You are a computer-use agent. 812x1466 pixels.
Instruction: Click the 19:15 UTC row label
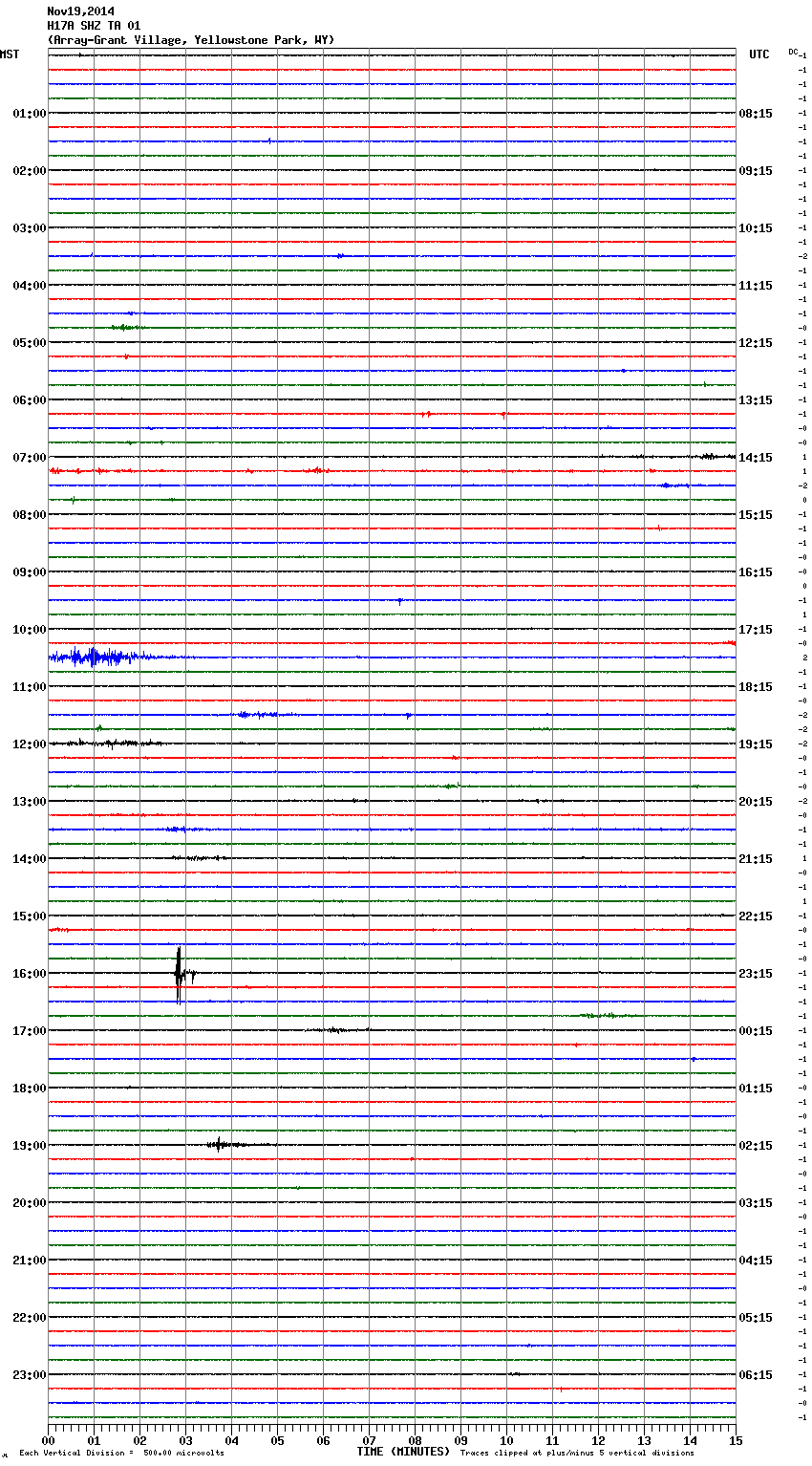(x=756, y=744)
